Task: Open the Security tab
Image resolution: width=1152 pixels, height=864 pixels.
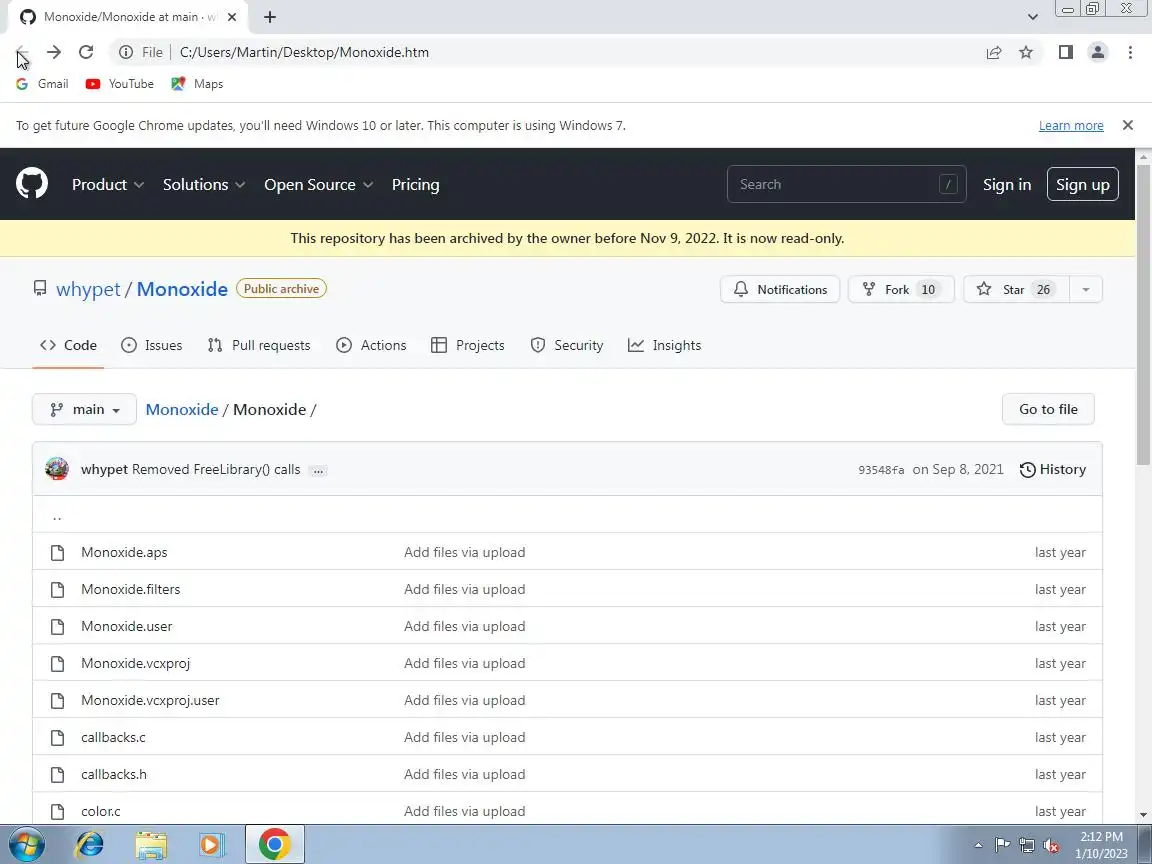Action: [x=566, y=345]
